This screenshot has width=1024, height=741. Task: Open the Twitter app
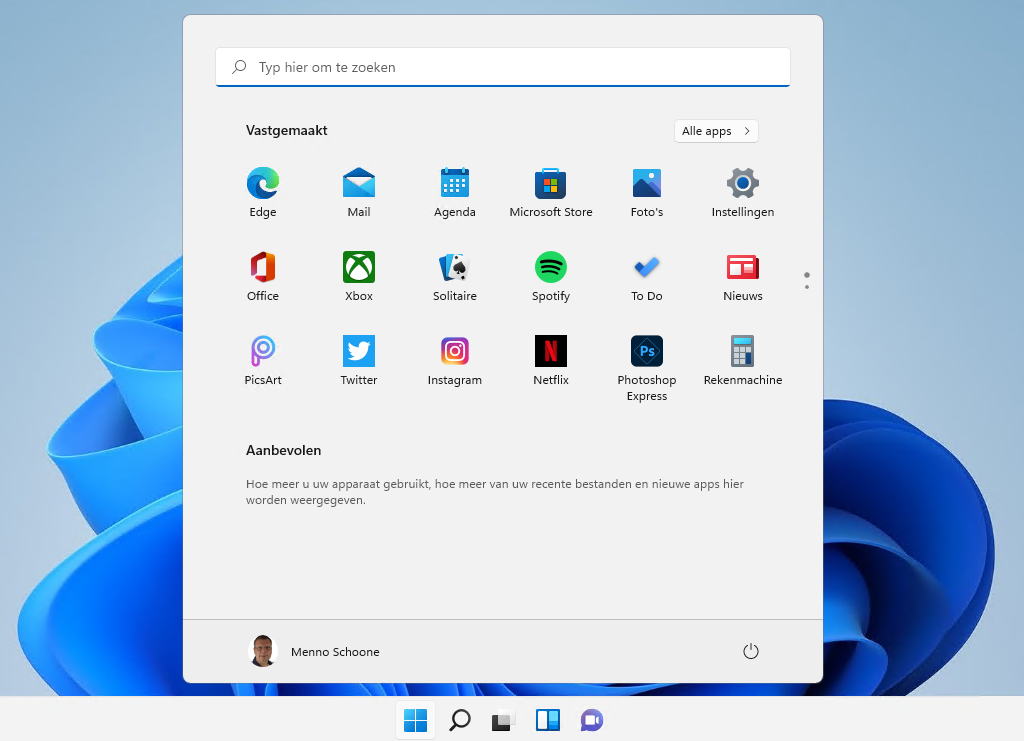[359, 361]
